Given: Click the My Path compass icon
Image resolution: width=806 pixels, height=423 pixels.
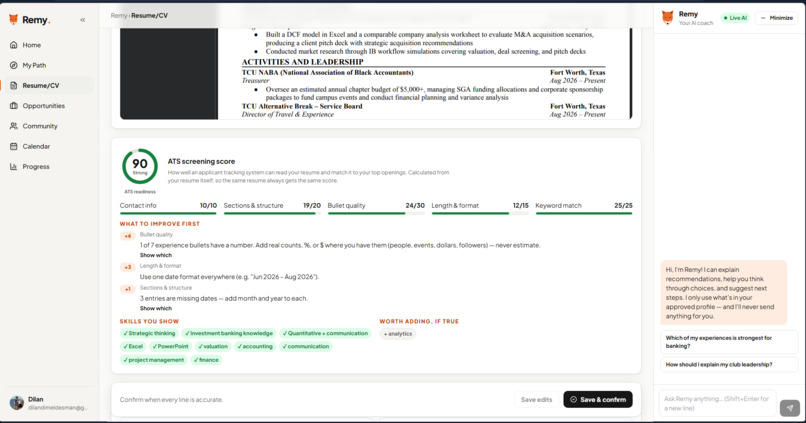Looking at the screenshot, I should click(13, 65).
